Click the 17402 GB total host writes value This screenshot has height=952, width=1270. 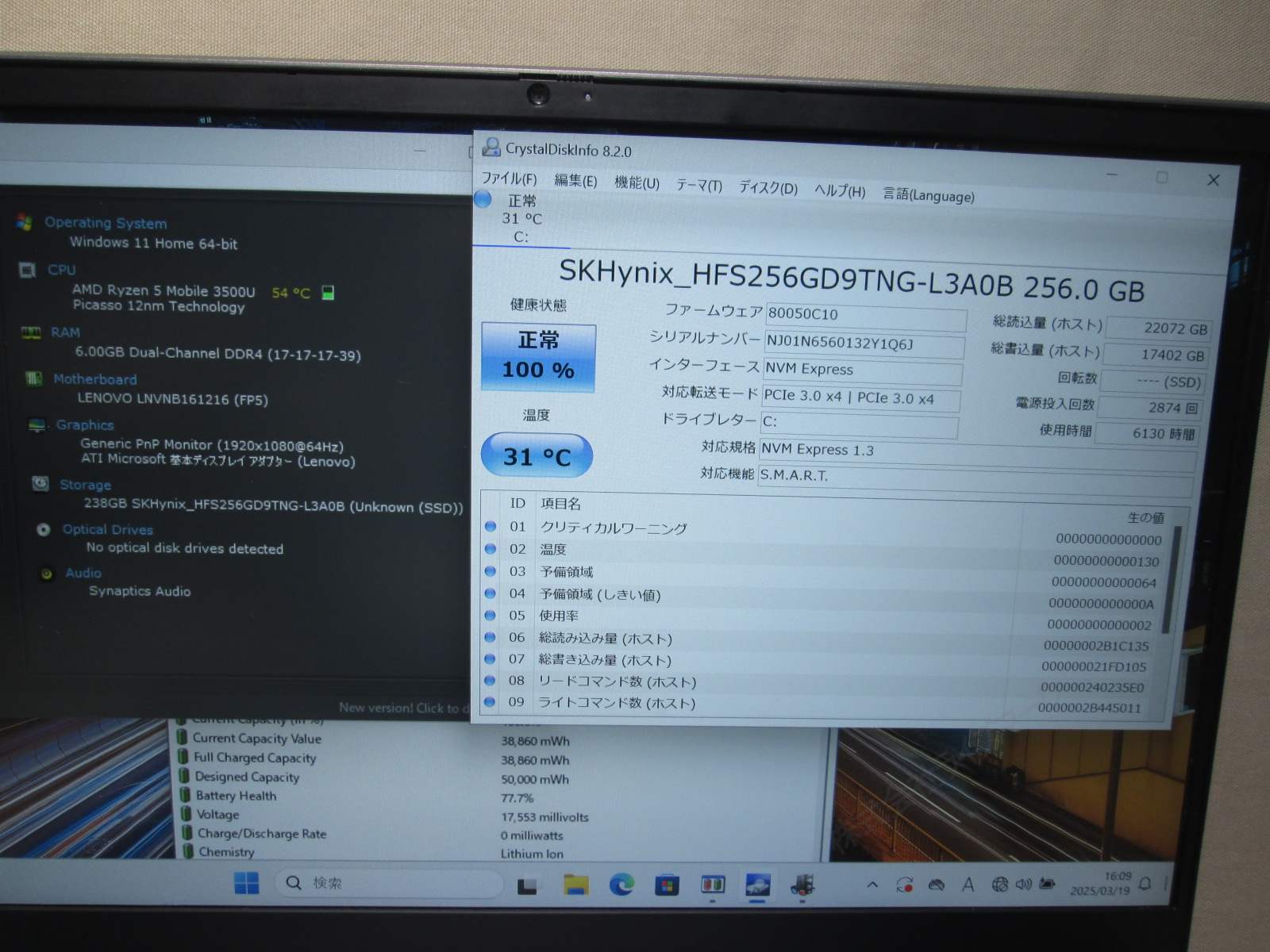tap(1156, 355)
